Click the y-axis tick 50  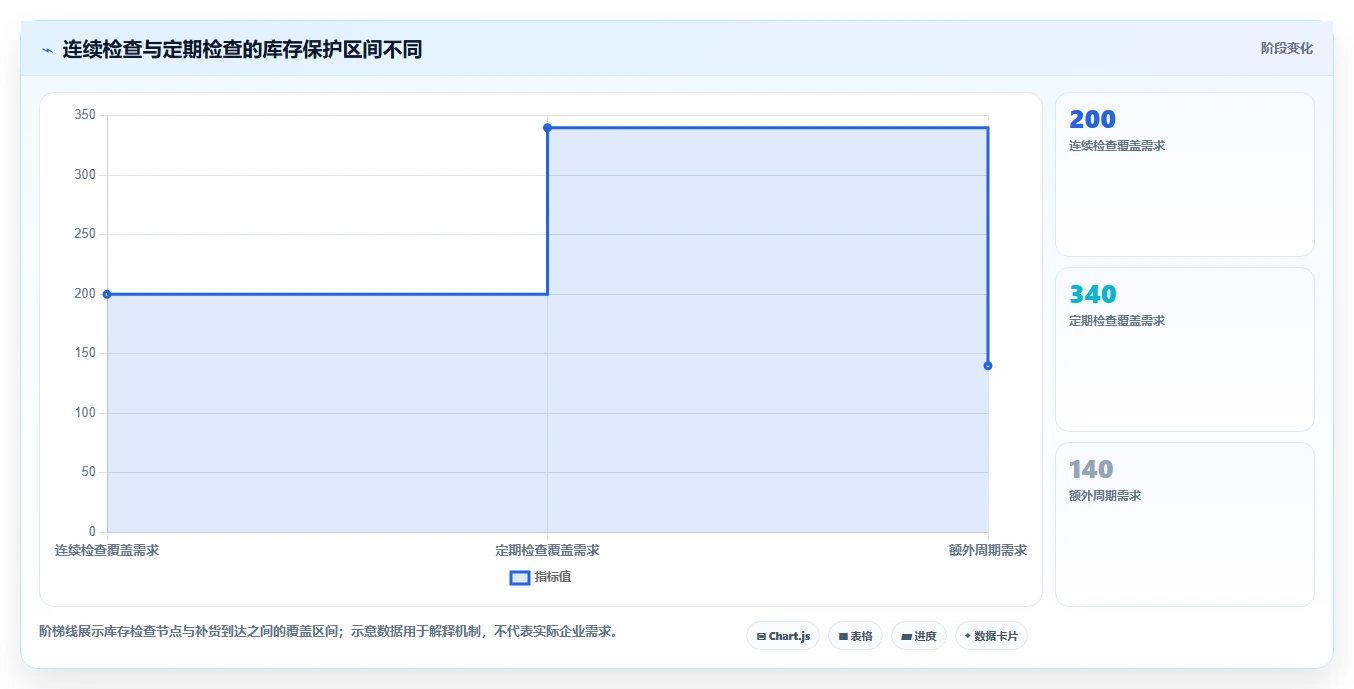click(x=89, y=472)
